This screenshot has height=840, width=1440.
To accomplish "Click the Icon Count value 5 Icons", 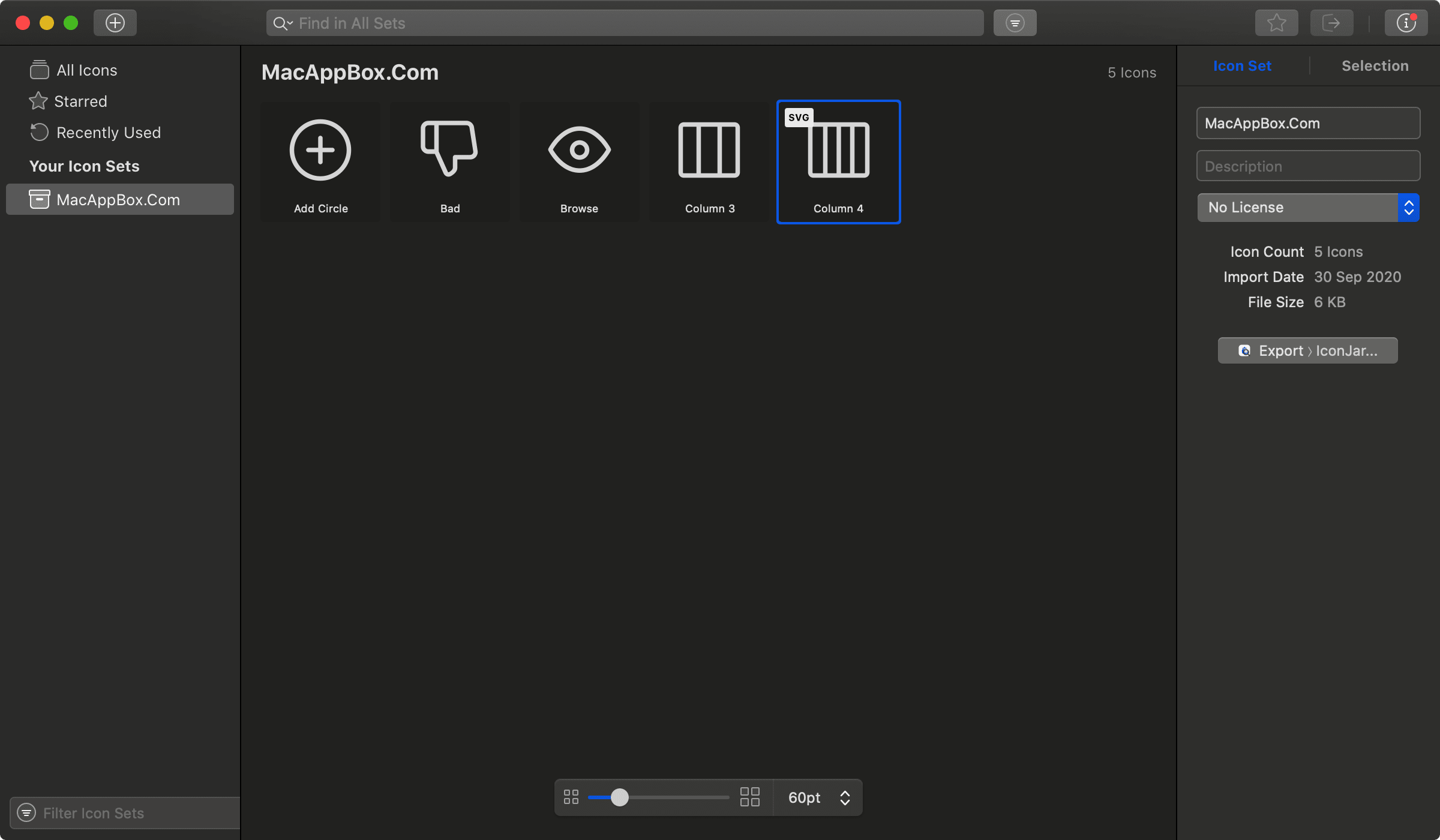I will pyautogui.click(x=1338, y=251).
